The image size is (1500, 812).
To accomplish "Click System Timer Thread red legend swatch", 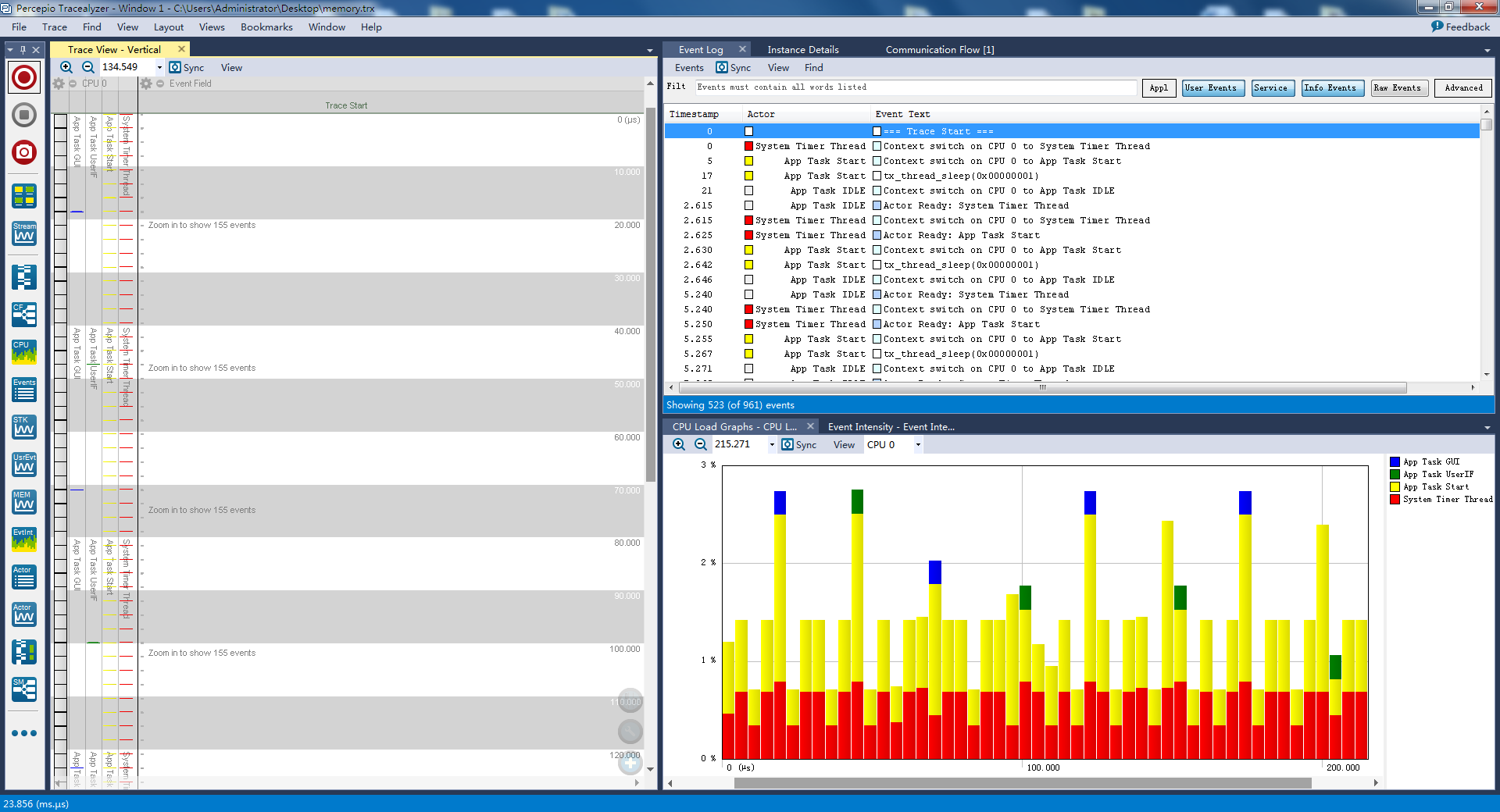I will tap(1395, 500).
